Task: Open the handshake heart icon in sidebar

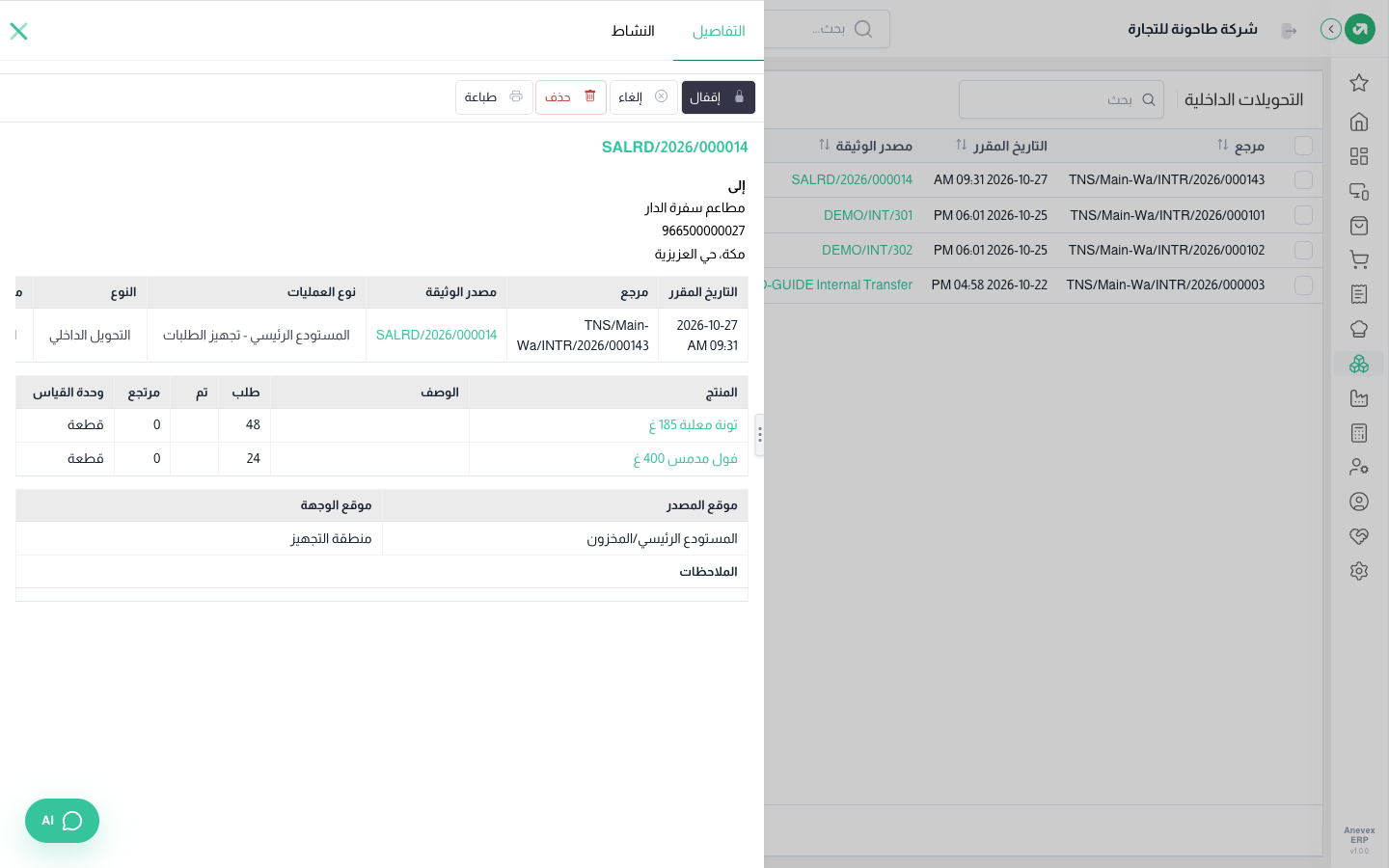Action: coord(1359,536)
